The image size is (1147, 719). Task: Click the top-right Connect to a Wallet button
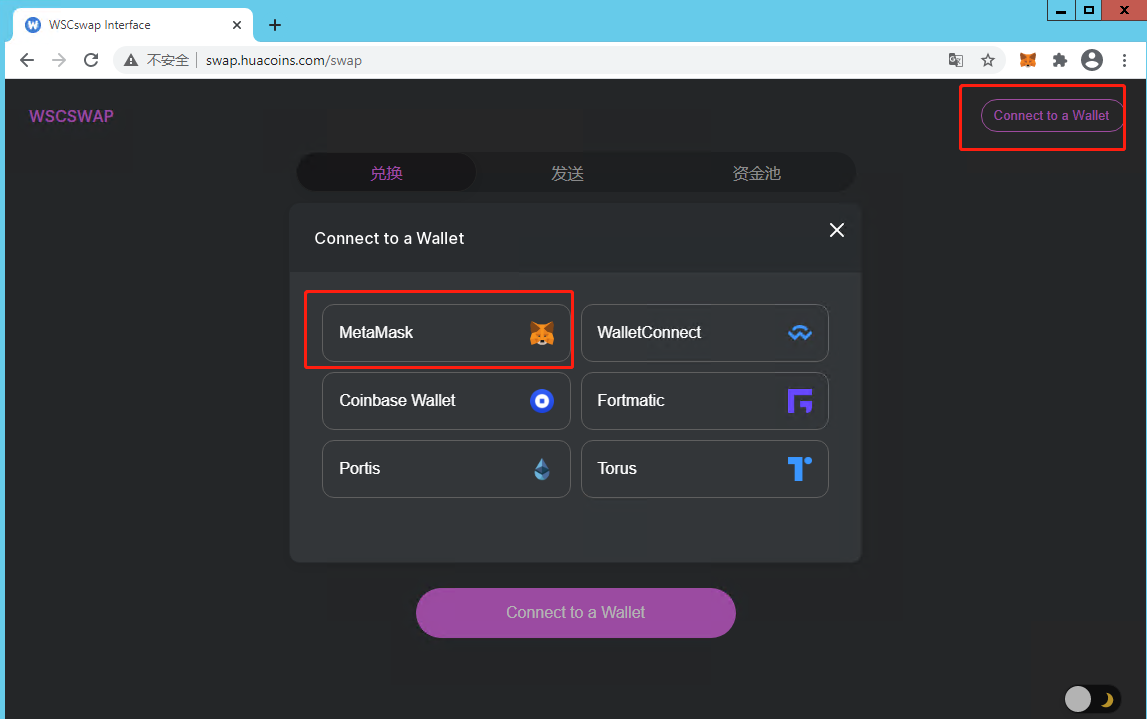(1051, 116)
